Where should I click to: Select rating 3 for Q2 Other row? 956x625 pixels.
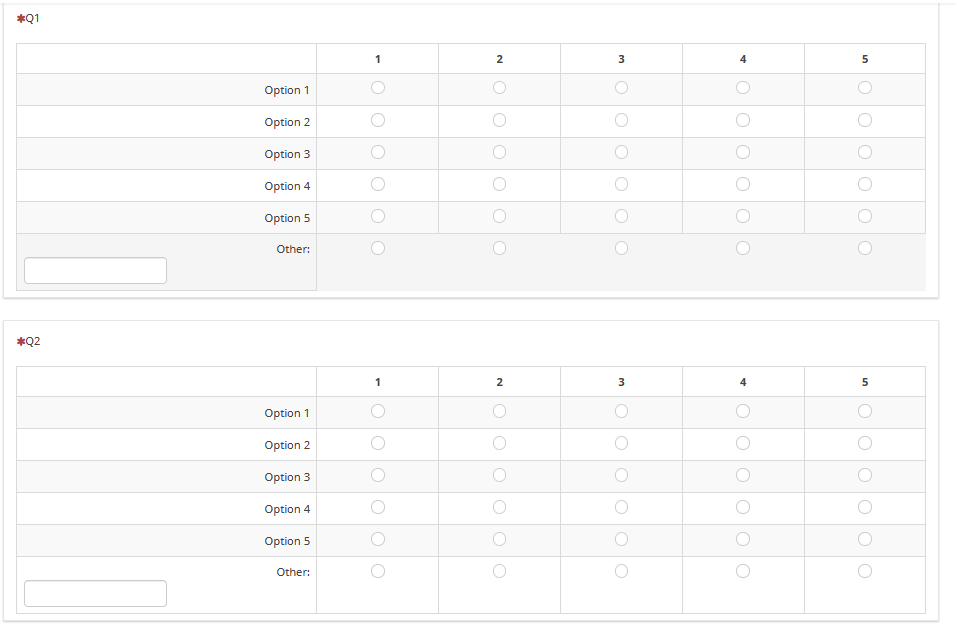[x=621, y=571]
